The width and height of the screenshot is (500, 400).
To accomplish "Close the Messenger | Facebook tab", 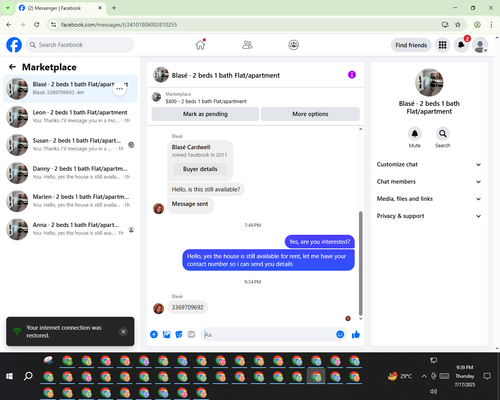I will click(x=100, y=8).
